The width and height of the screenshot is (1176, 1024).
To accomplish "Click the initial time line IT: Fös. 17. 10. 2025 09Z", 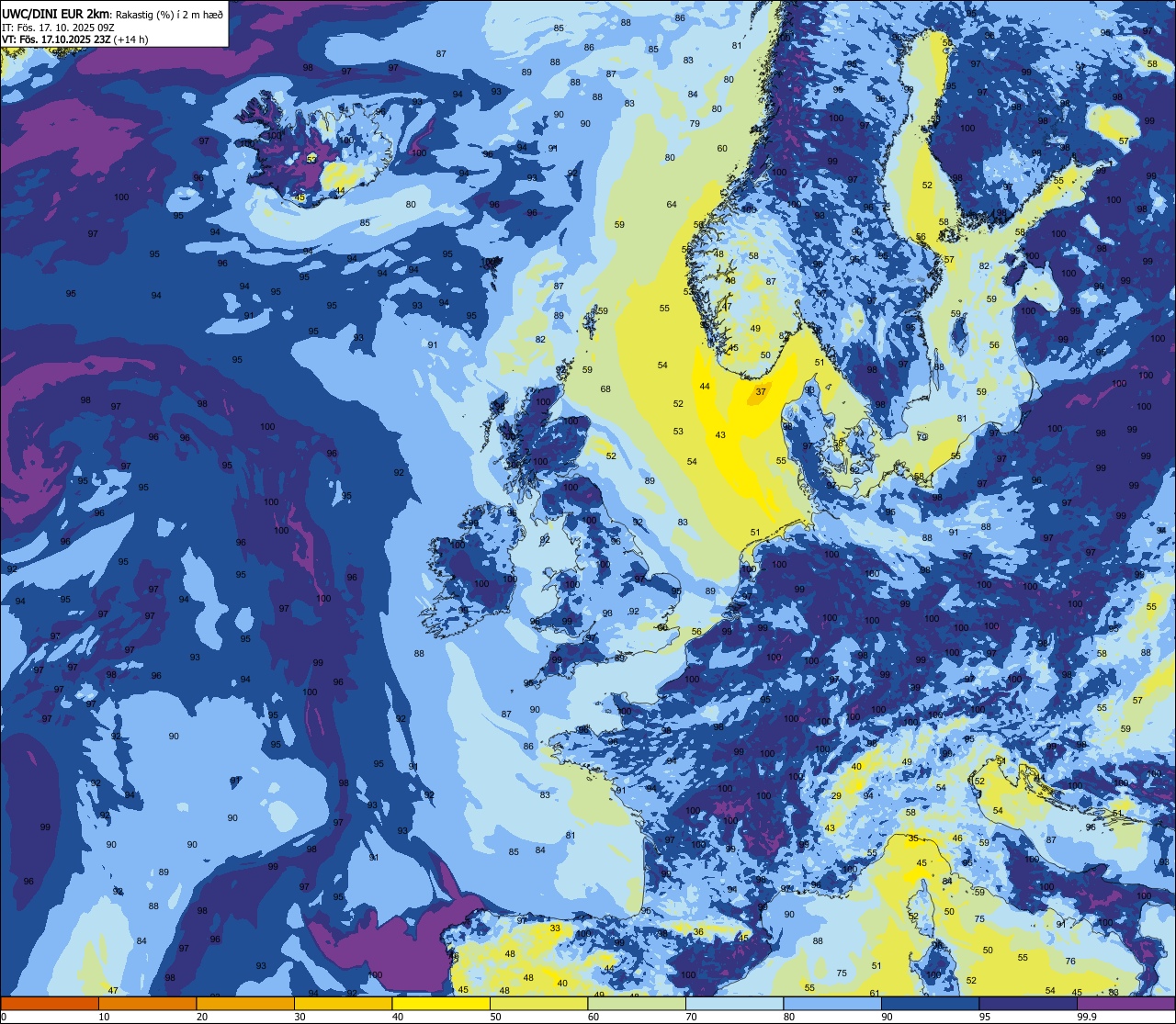I will tap(58, 27).
